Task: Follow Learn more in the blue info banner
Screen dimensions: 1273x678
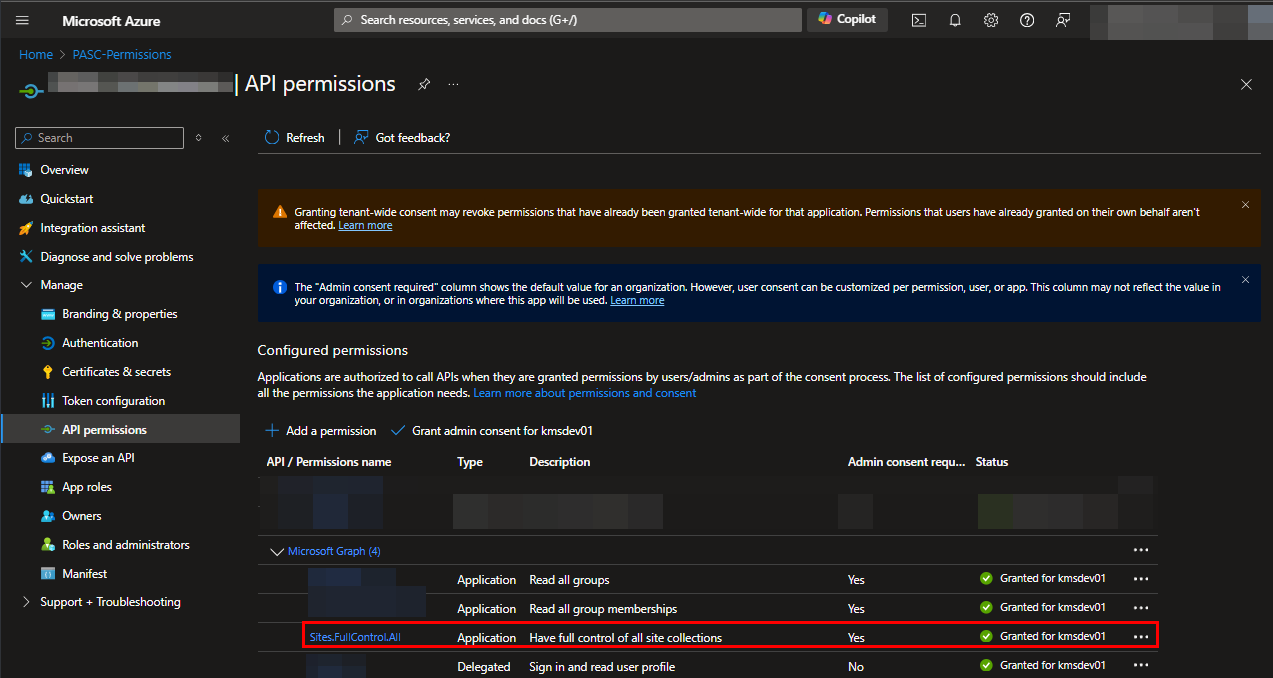Action: coord(637,301)
